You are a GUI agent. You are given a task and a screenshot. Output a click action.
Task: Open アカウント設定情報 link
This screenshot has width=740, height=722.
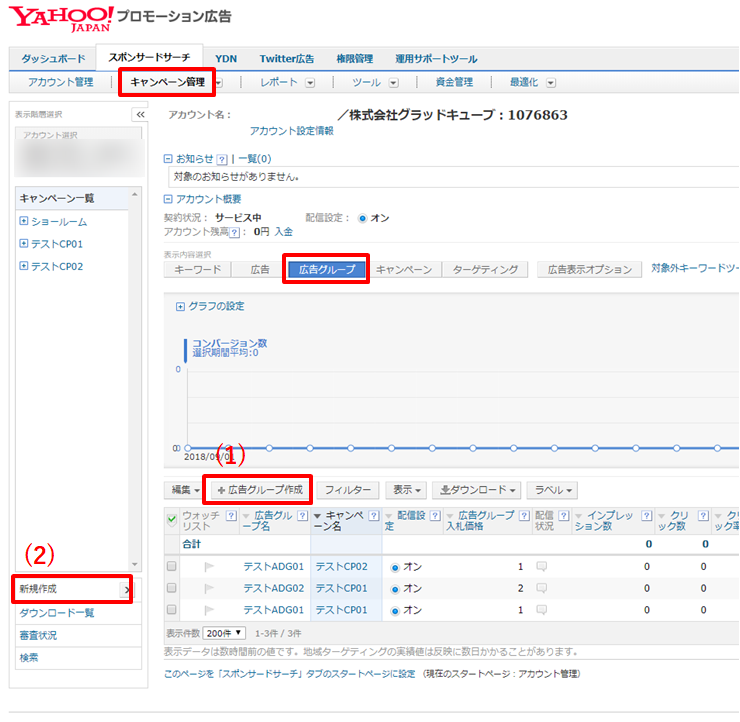(291, 131)
